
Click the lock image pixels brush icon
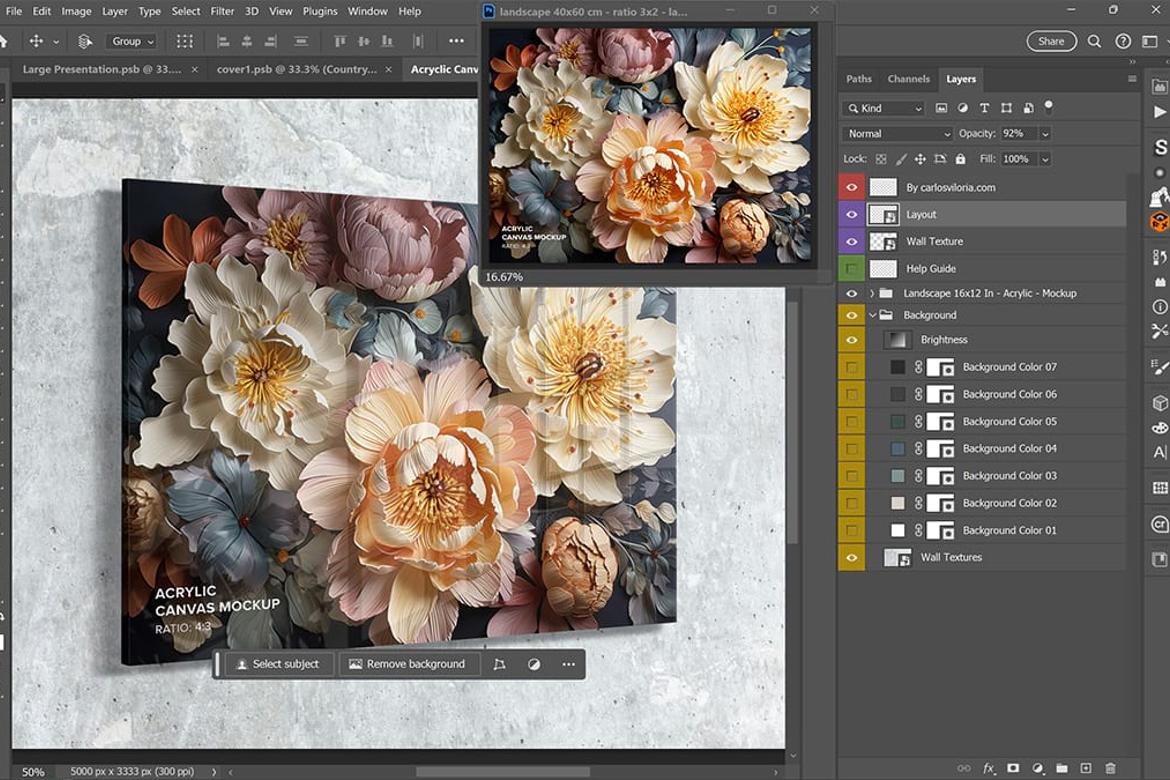[x=901, y=159]
